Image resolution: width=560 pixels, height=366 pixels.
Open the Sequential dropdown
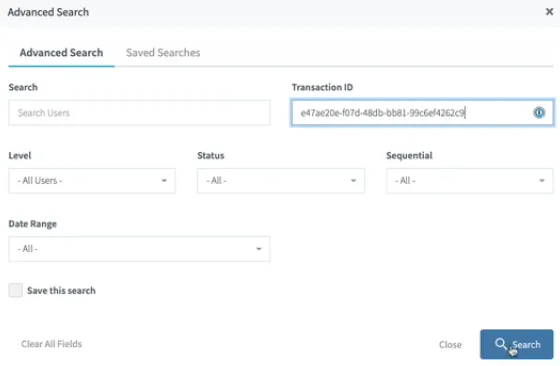[x=470, y=181]
